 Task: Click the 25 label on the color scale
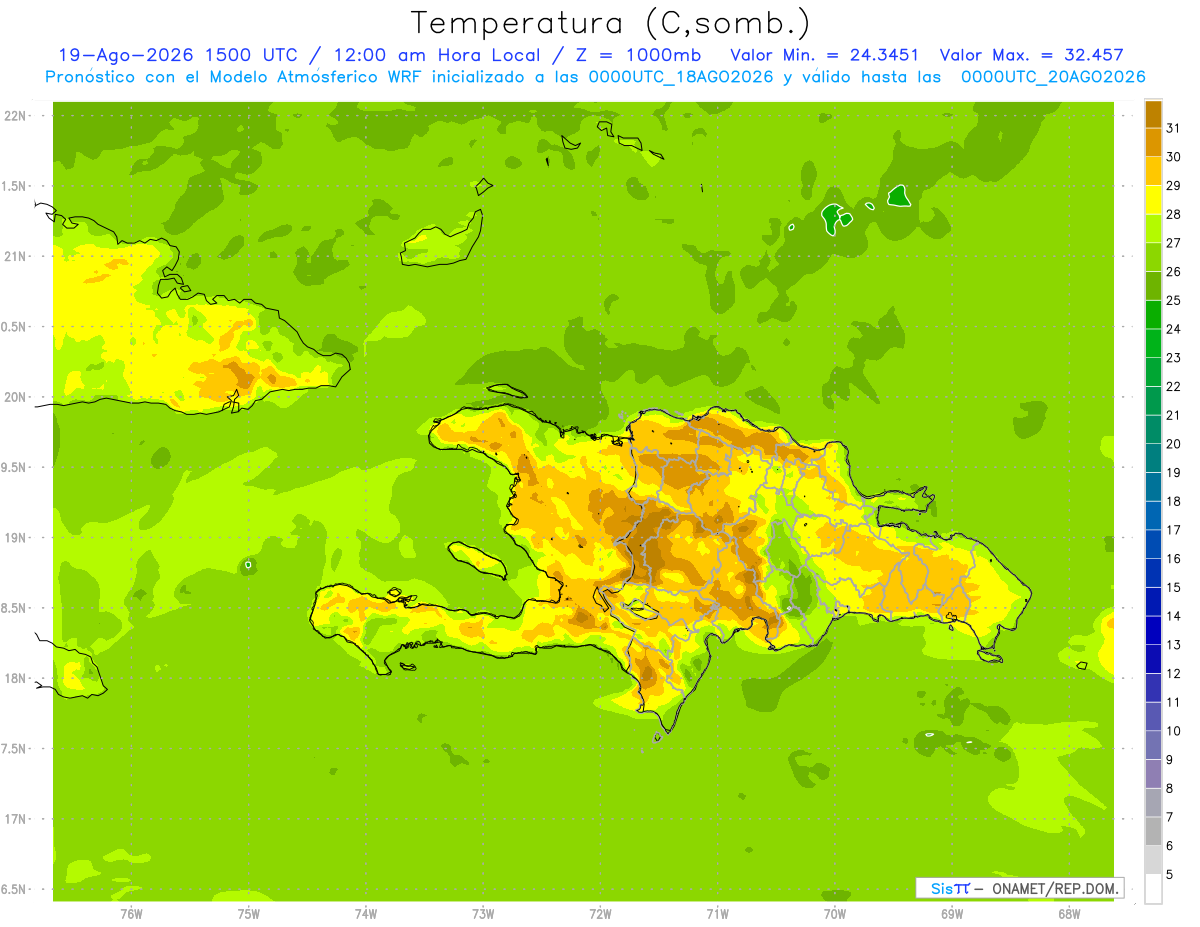click(x=1173, y=300)
